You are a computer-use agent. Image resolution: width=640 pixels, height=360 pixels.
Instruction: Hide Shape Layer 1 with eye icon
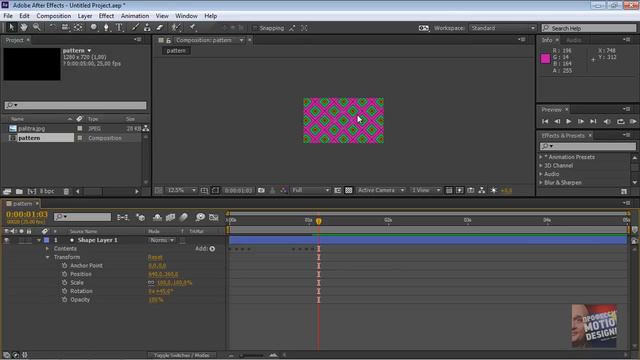7,240
